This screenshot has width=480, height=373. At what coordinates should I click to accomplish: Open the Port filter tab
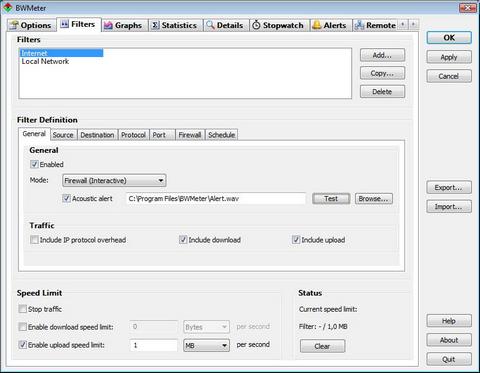[x=162, y=135]
